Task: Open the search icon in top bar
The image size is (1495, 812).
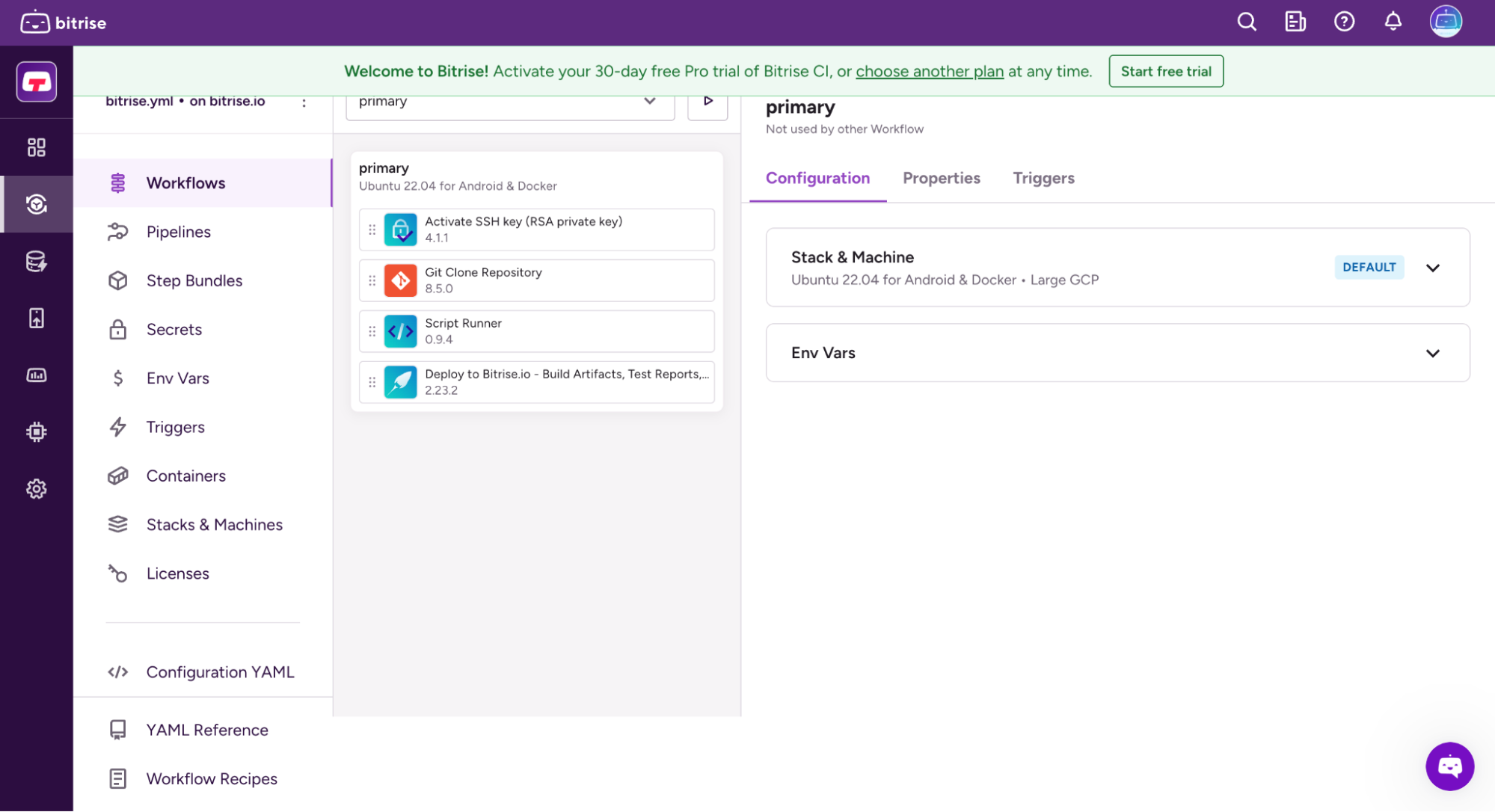Action: click(1247, 22)
